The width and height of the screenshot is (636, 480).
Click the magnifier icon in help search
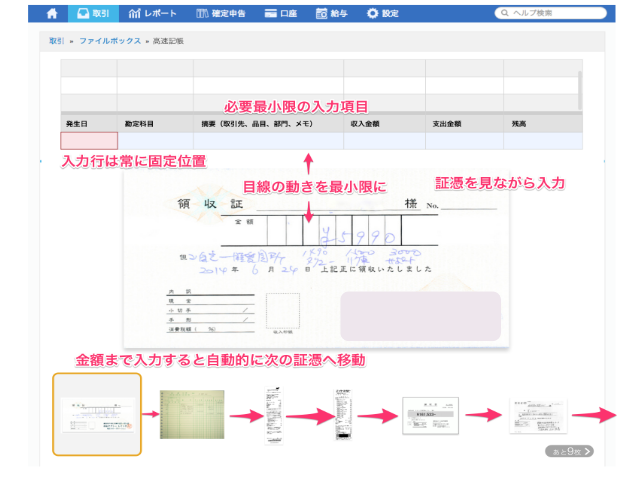tap(504, 13)
